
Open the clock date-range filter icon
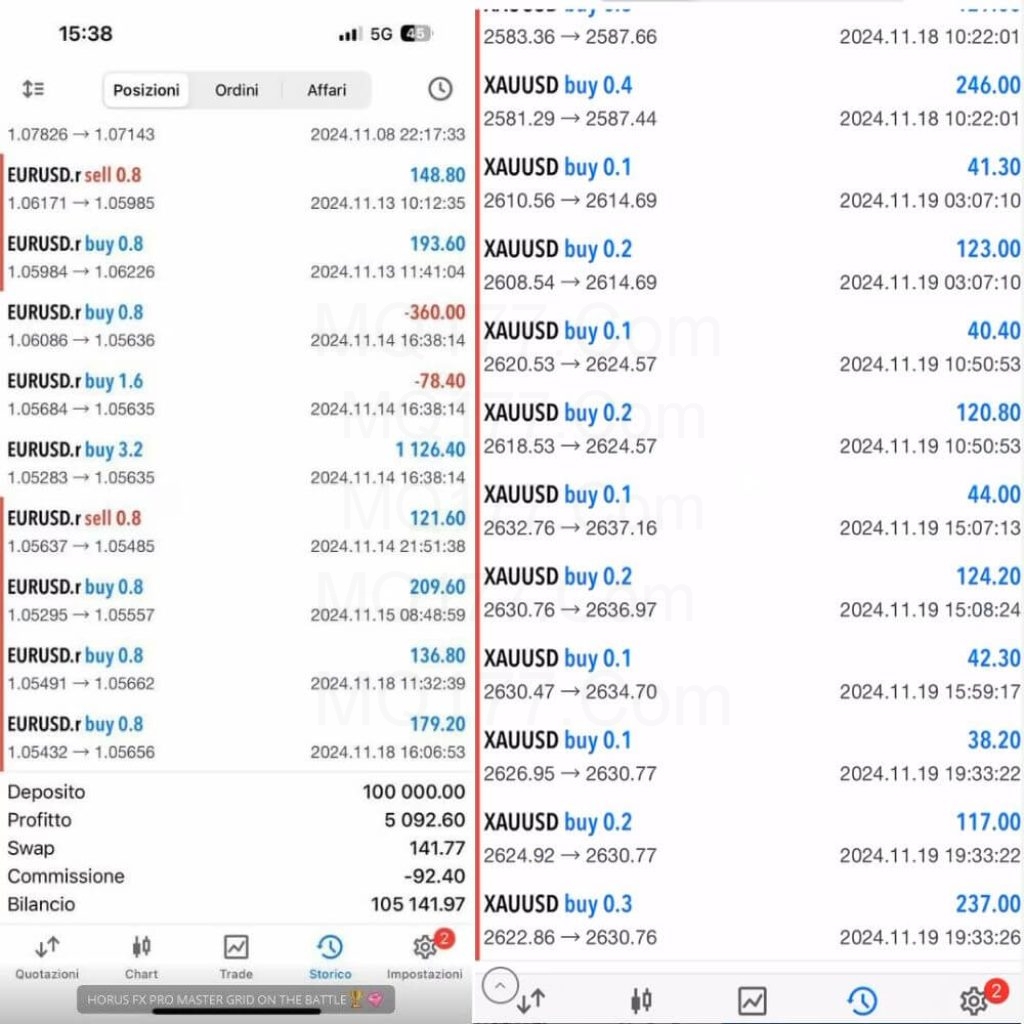[x=440, y=89]
